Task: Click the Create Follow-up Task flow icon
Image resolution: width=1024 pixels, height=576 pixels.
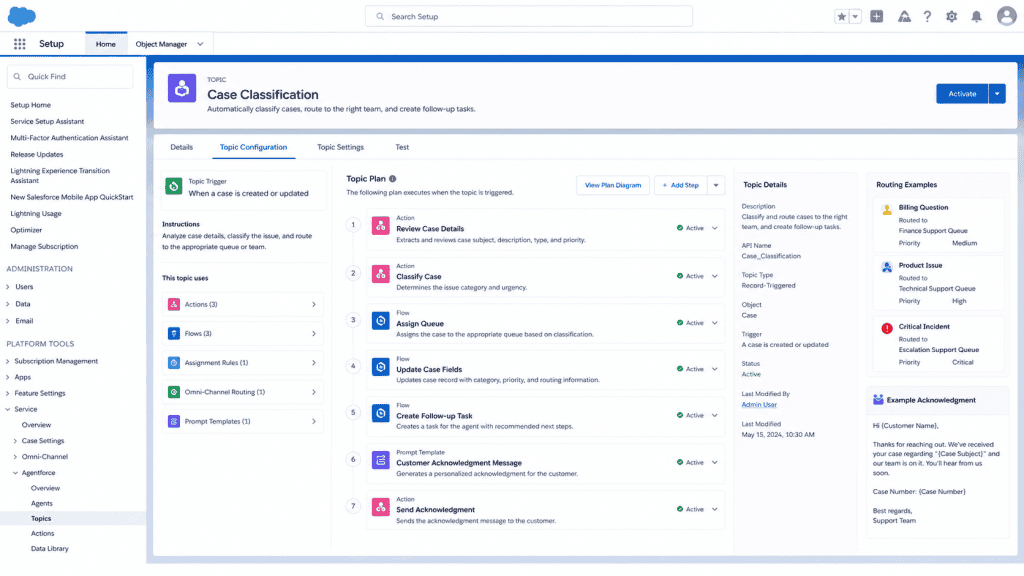Action: (381, 413)
